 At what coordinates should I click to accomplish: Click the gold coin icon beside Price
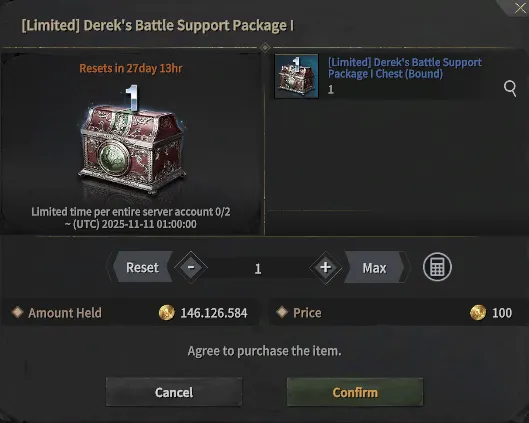[478, 312]
